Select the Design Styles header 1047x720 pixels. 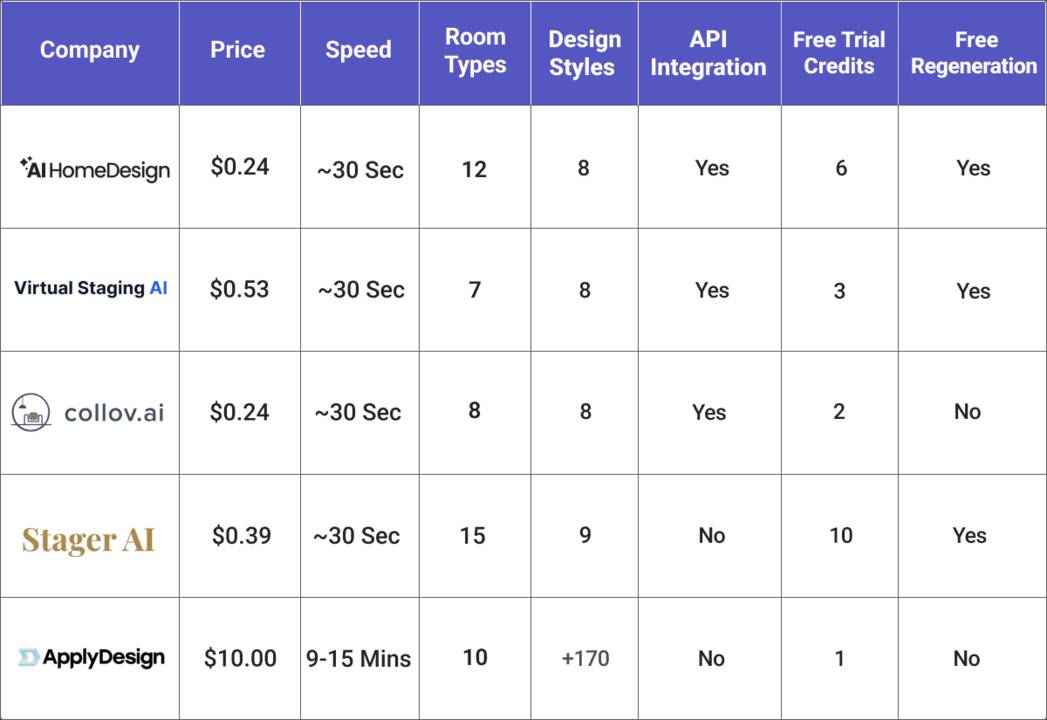(x=584, y=53)
